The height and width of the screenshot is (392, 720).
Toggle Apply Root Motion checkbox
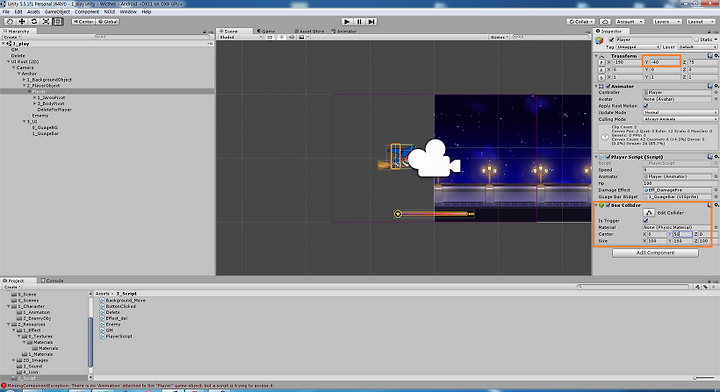point(646,106)
